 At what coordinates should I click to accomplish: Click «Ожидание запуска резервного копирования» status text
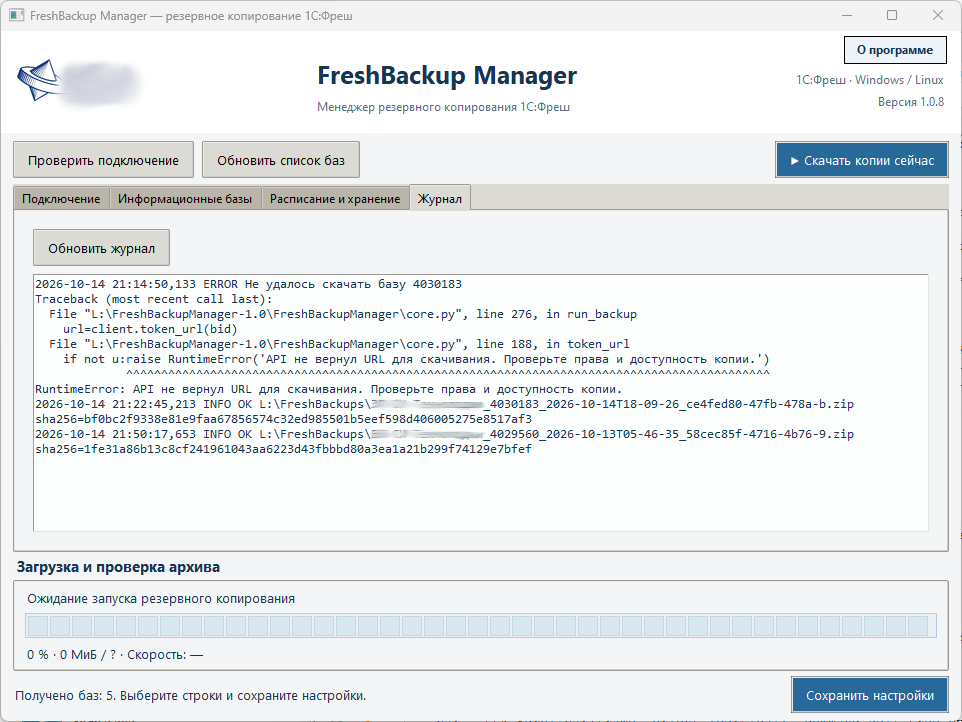tap(161, 599)
